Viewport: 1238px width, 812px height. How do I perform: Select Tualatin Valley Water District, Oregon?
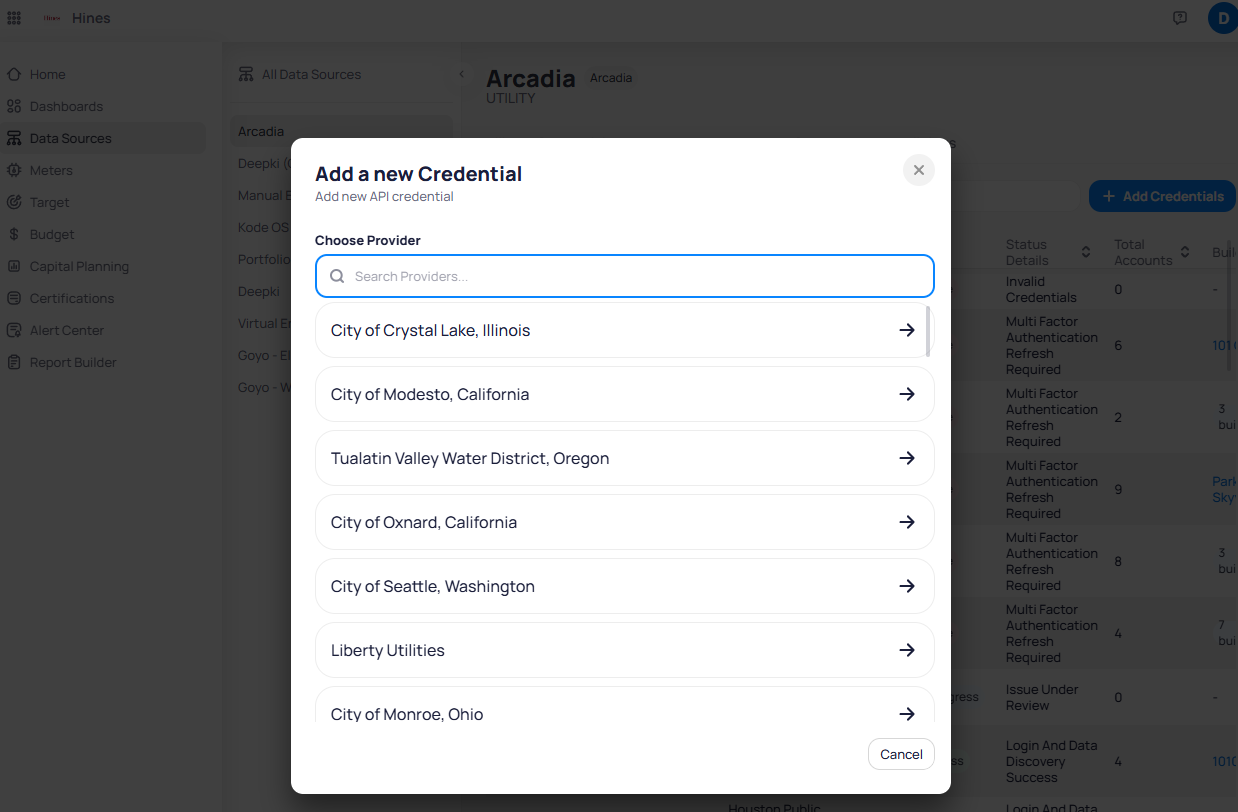coord(625,458)
